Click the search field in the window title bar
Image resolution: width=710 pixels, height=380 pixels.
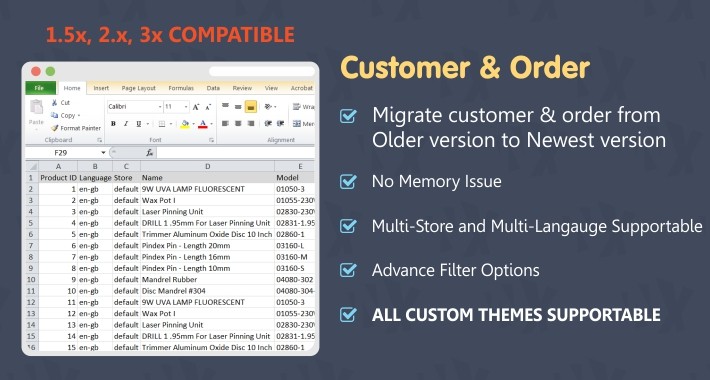click(262, 72)
